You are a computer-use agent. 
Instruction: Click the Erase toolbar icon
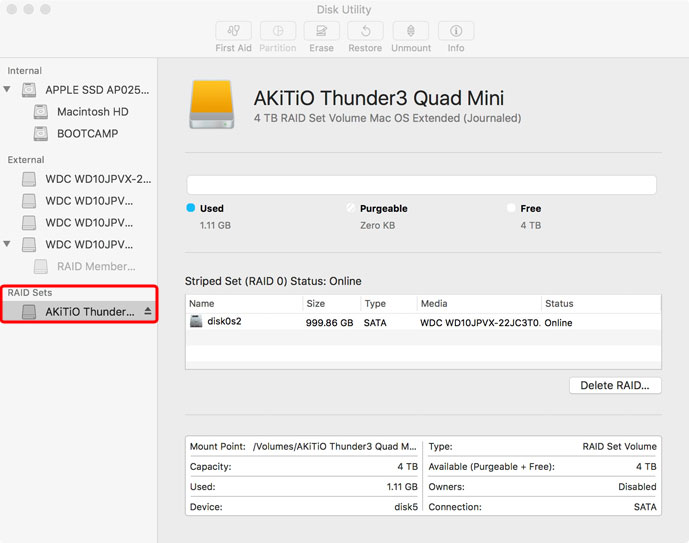pyautogui.click(x=321, y=32)
